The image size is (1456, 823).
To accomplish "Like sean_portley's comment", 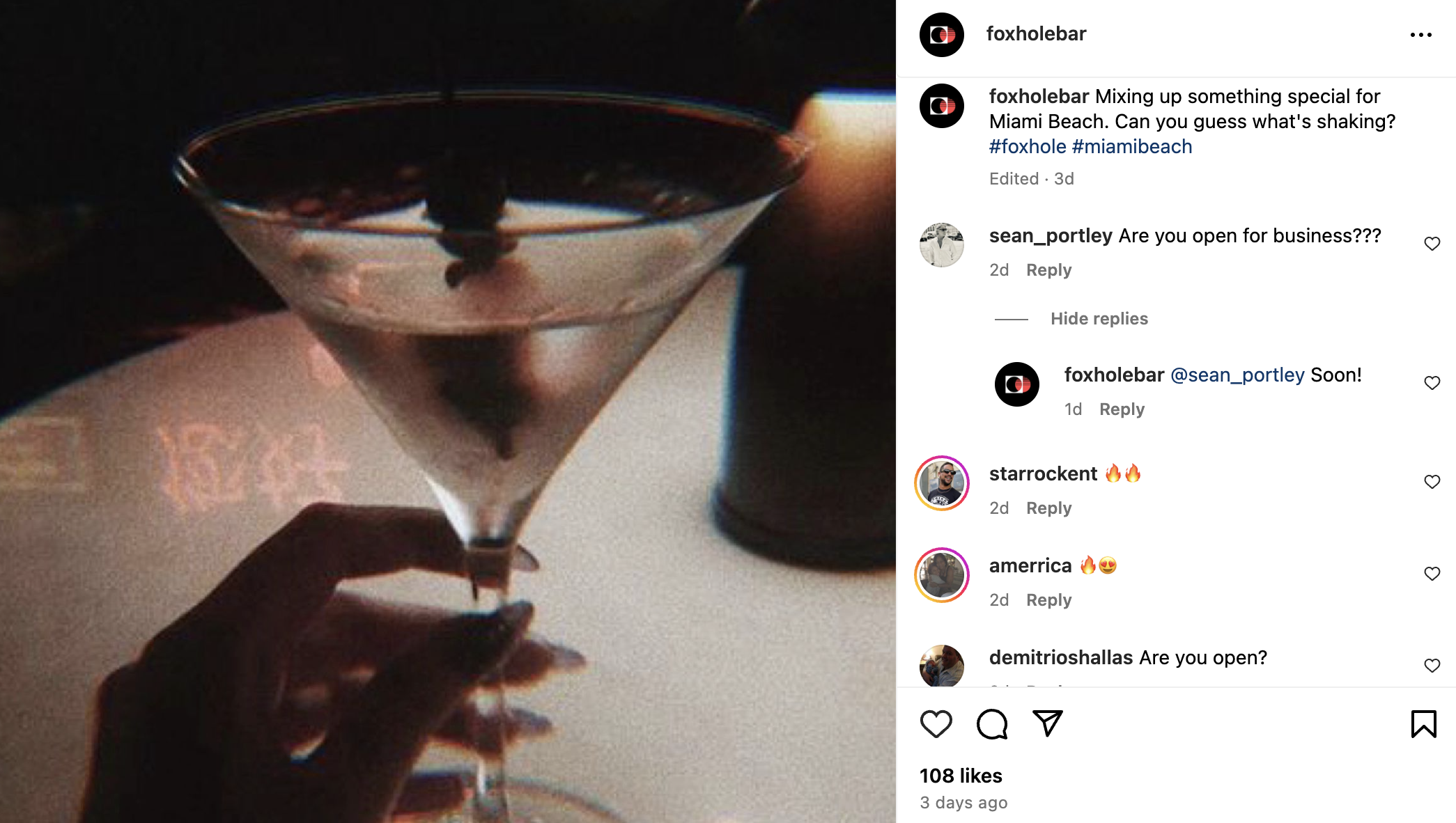I will (x=1432, y=244).
